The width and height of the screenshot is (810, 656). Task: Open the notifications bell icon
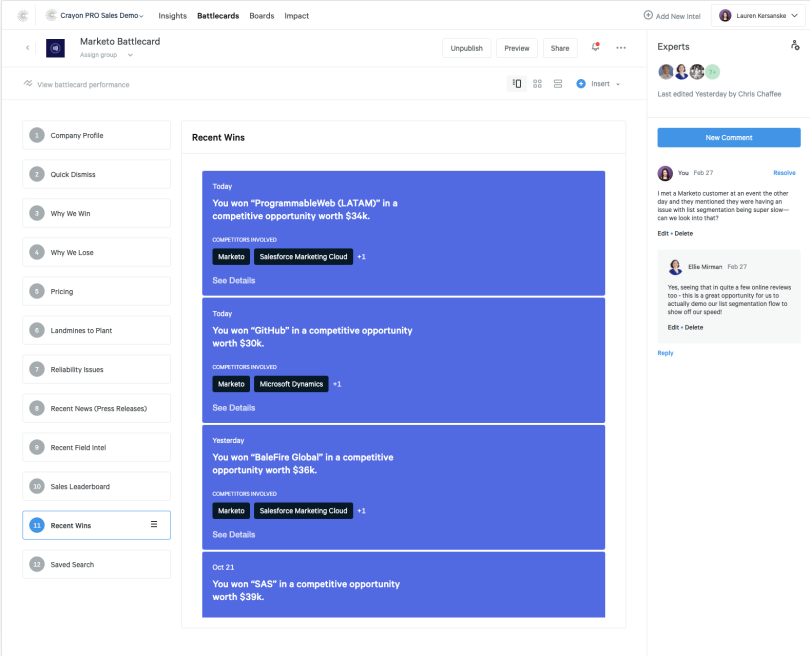[596, 47]
